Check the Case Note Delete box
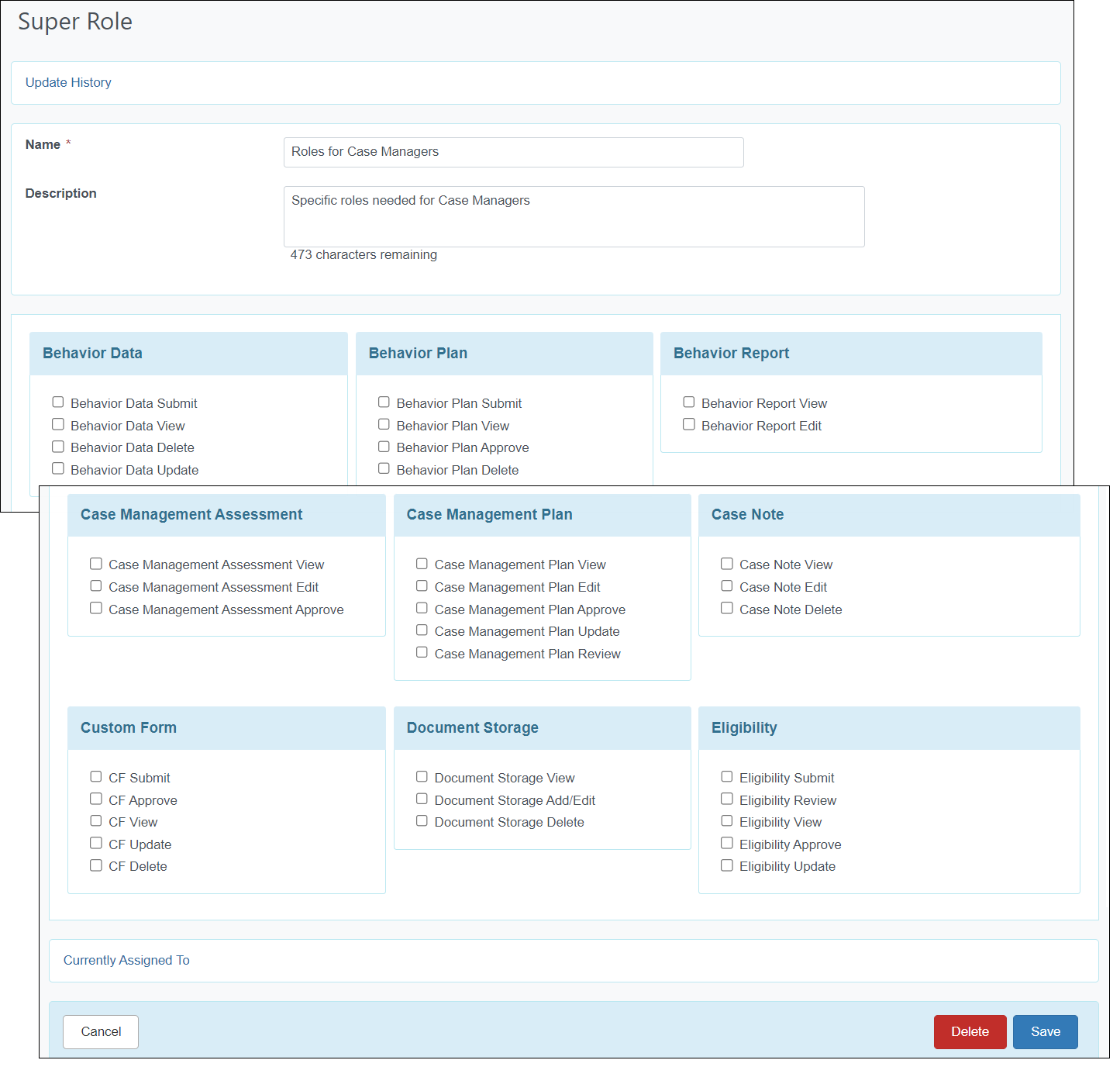Viewport: 1120px width, 1067px height. tap(727, 608)
